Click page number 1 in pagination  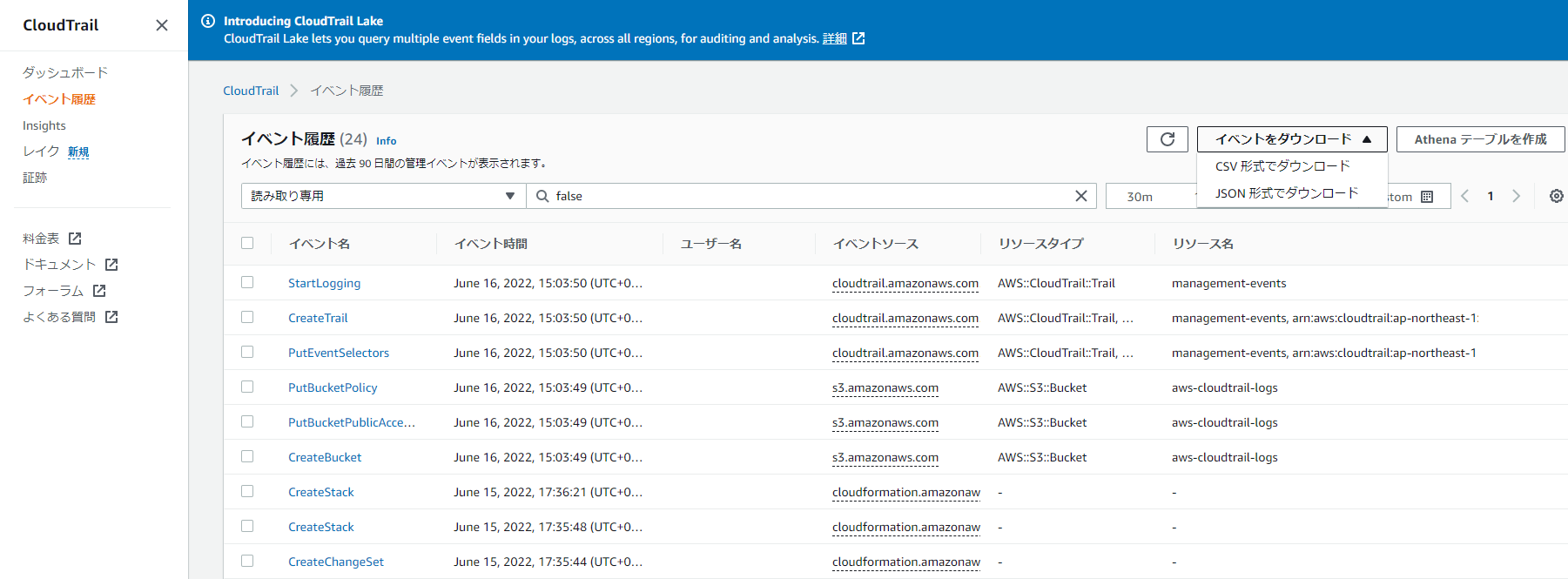(x=1491, y=196)
